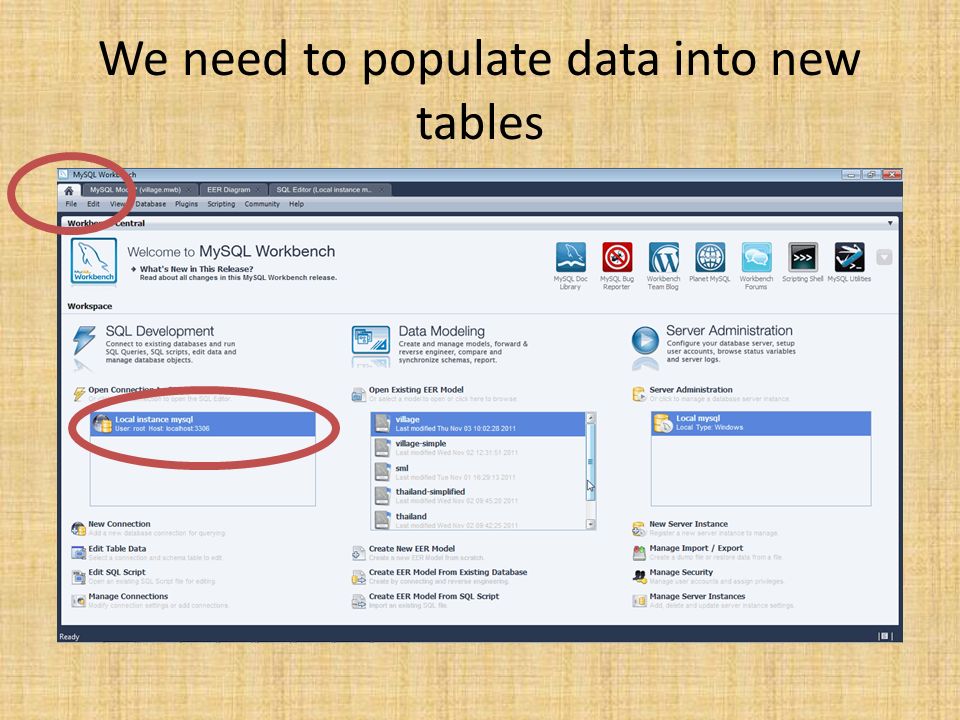The height and width of the screenshot is (720, 960).
Task: Click the Manage Server Instances icon
Action: (639, 601)
